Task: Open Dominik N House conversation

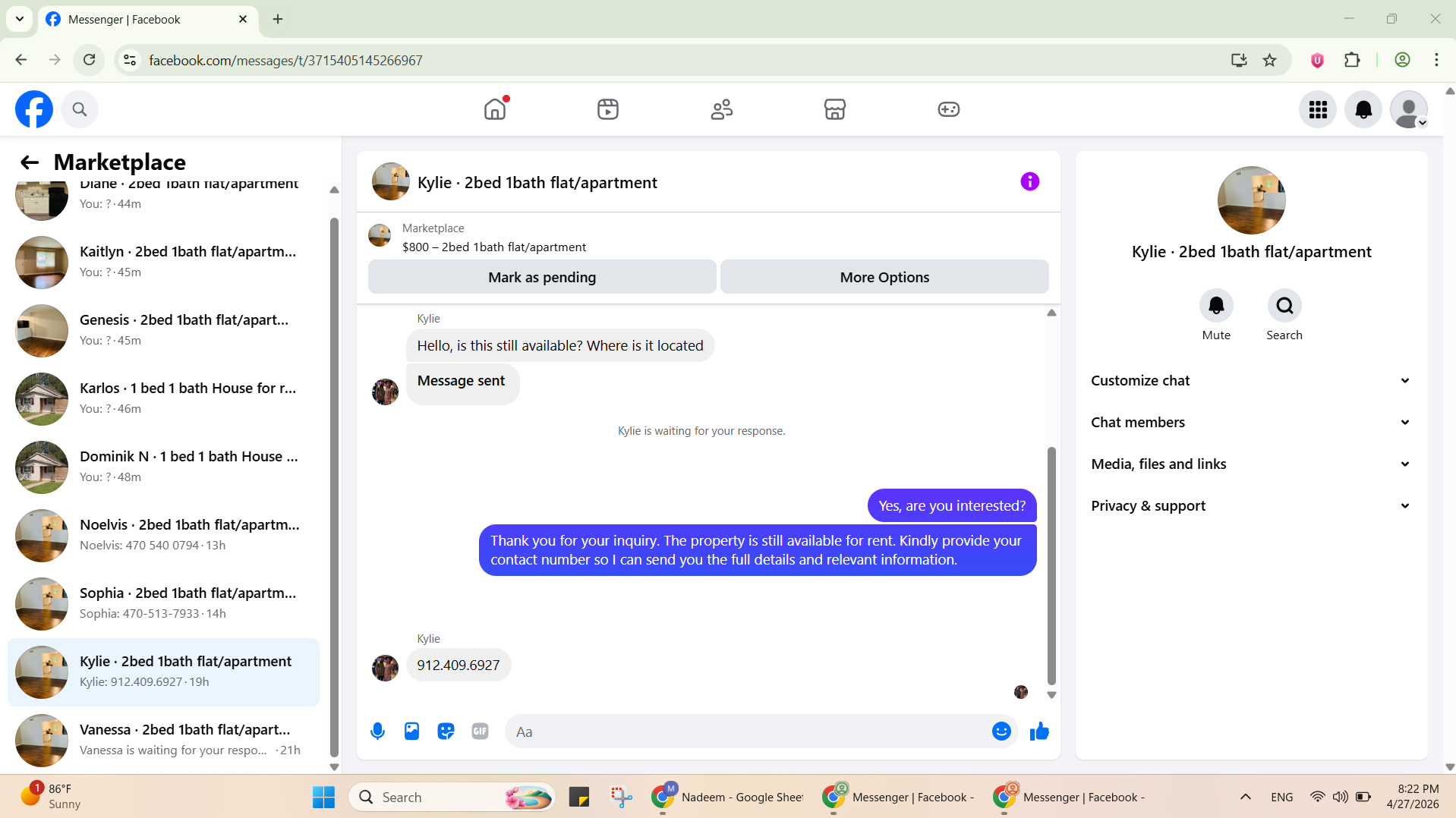Action: pos(163,467)
